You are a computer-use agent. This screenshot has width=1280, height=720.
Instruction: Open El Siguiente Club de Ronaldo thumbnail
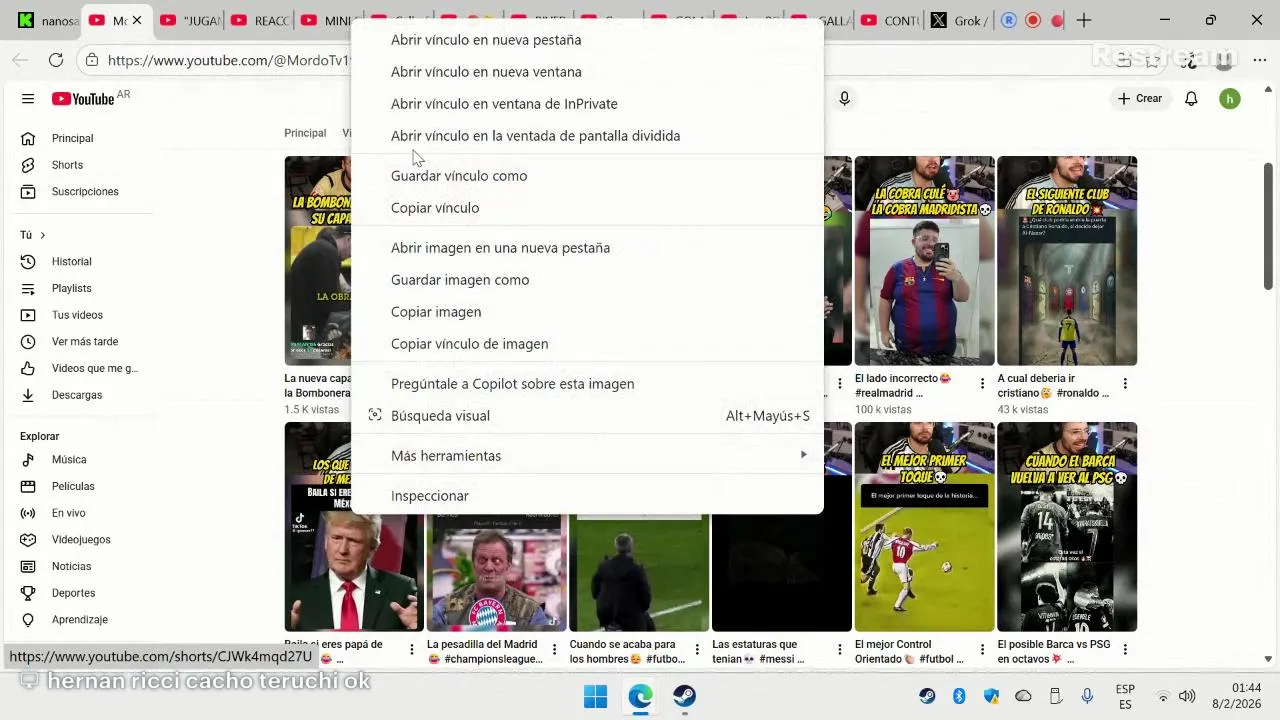pyautogui.click(x=1067, y=261)
